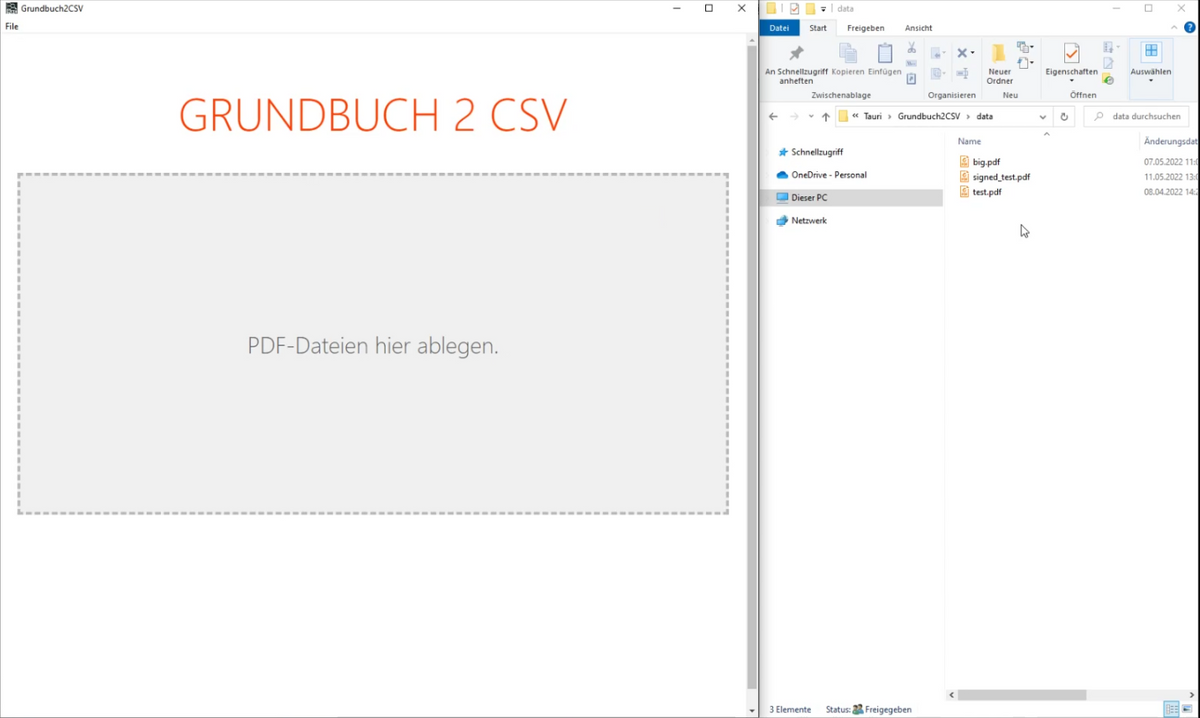Expand the address bar history dropdown
This screenshot has height=718, width=1200.
(1043, 117)
